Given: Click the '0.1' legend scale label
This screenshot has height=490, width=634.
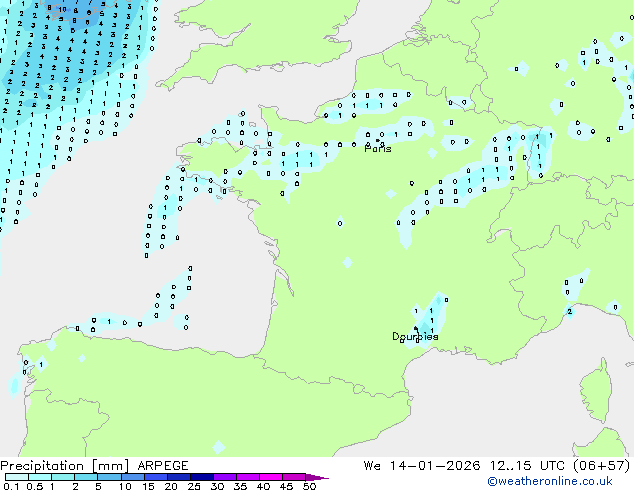Looking at the screenshot, I should 11,486.
